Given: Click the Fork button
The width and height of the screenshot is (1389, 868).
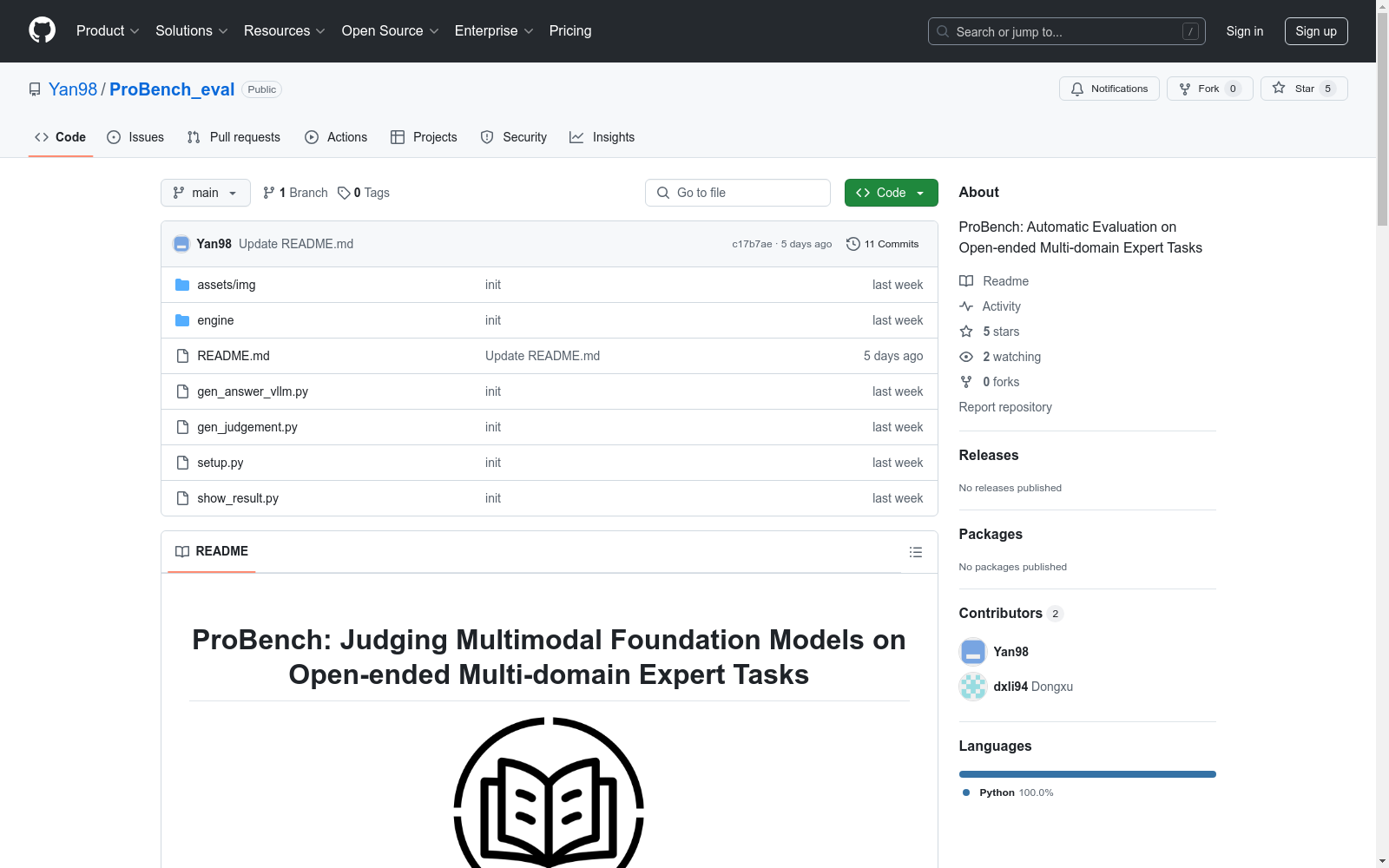Looking at the screenshot, I should pos(1210,89).
